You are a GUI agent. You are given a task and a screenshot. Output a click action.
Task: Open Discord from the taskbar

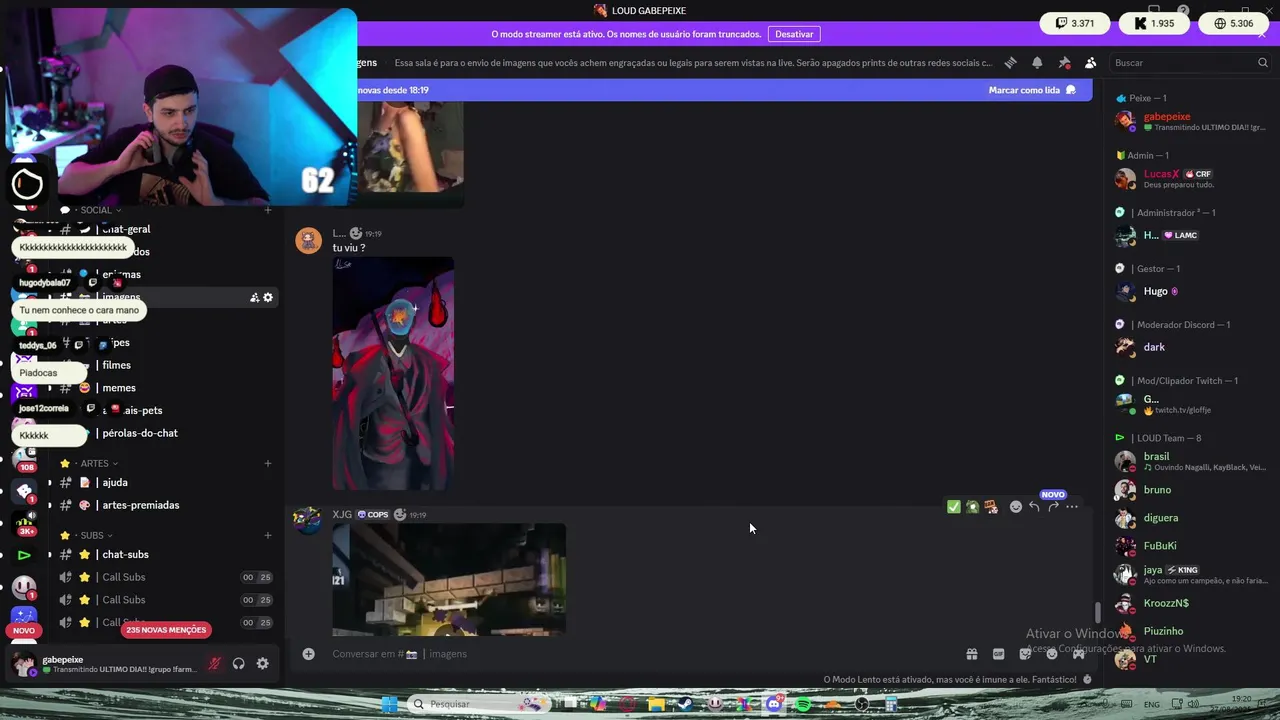click(x=774, y=704)
